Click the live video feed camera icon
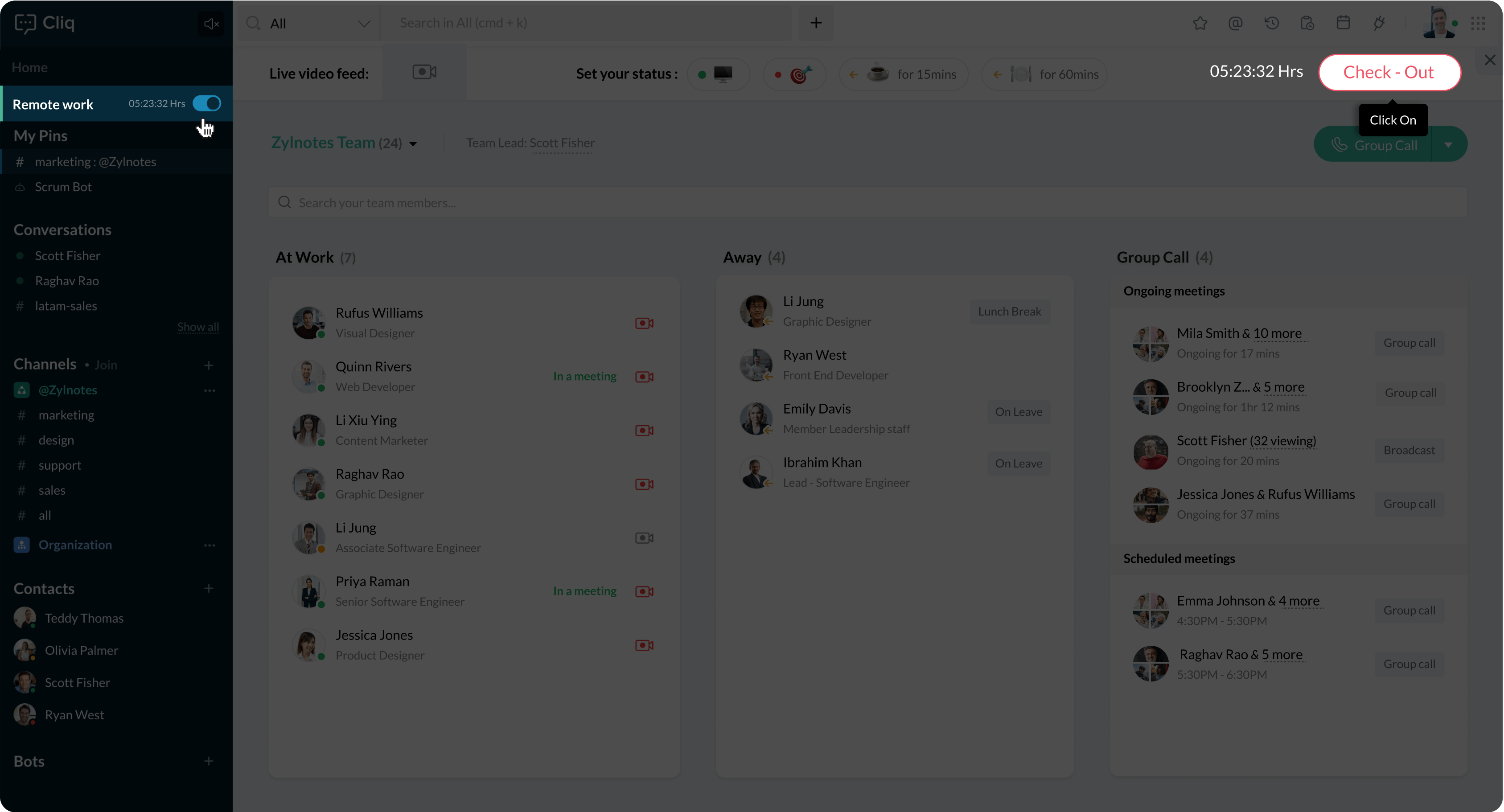 424,72
